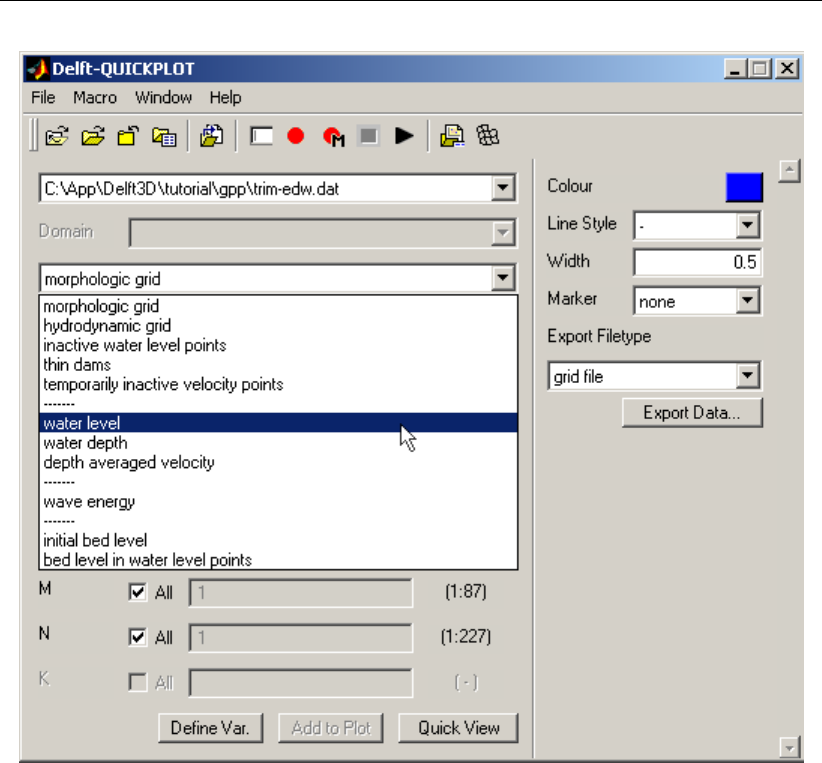
Task: Select water depth in the list
Action: click(278, 443)
